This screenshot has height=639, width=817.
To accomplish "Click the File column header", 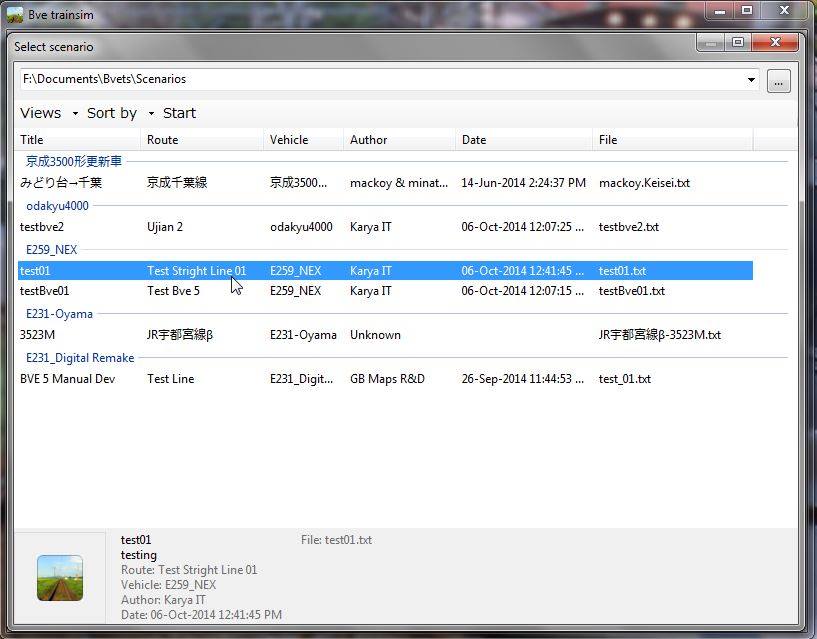I will [673, 140].
